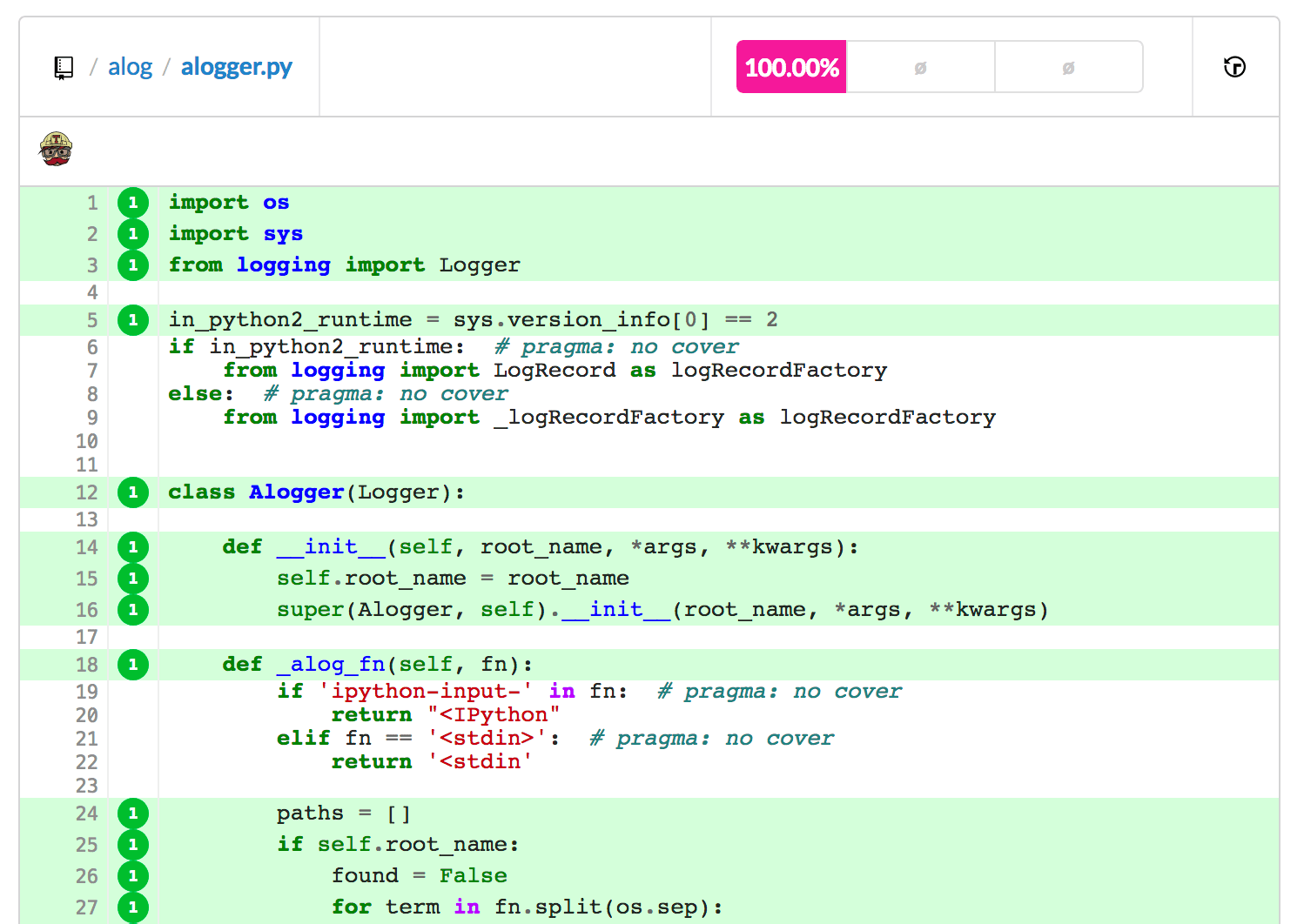Open the alogger.py file link
This screenshot has width=1304, height=924.
237,66
